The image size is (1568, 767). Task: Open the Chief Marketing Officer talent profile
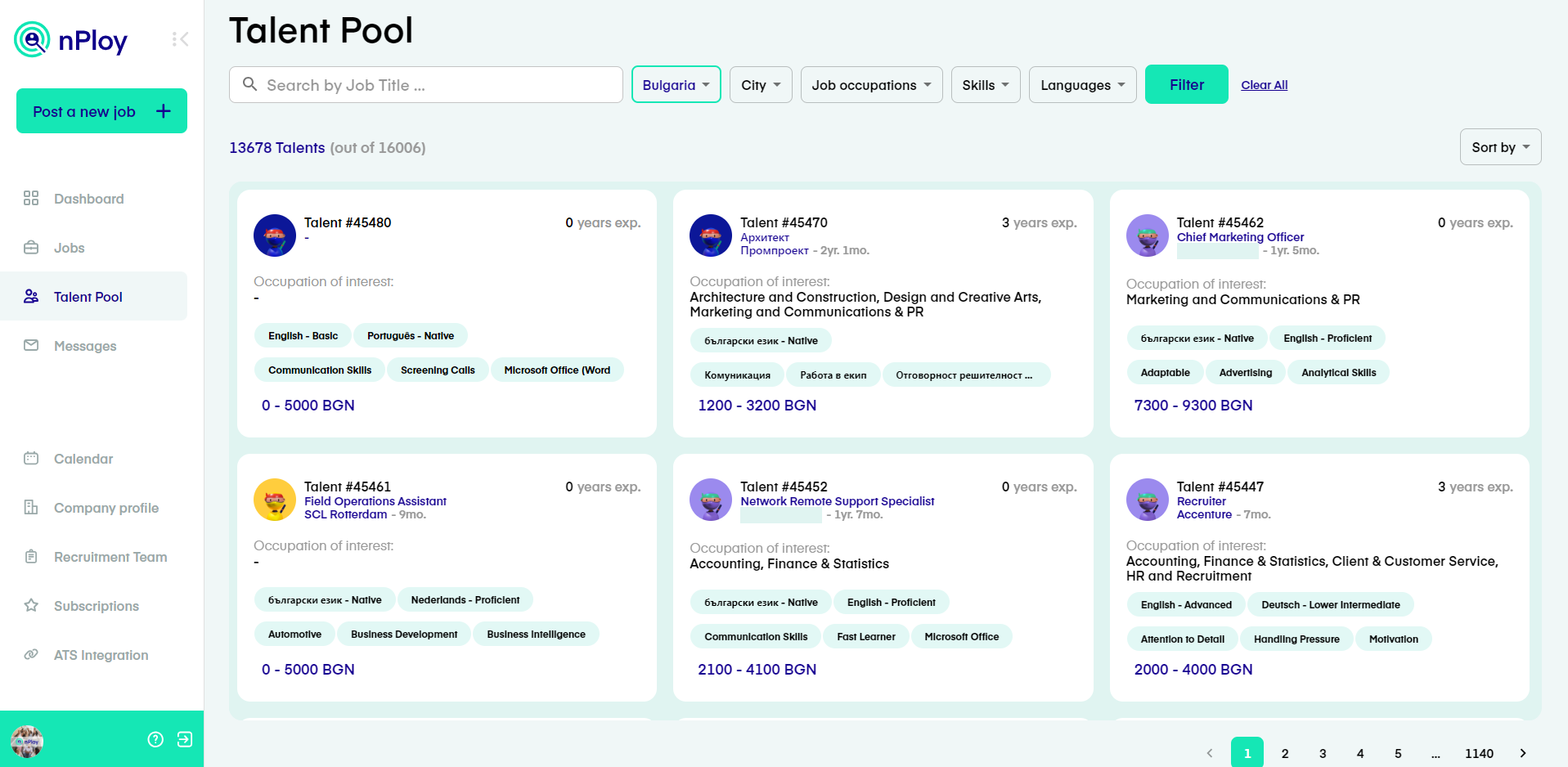[1240, 237]
